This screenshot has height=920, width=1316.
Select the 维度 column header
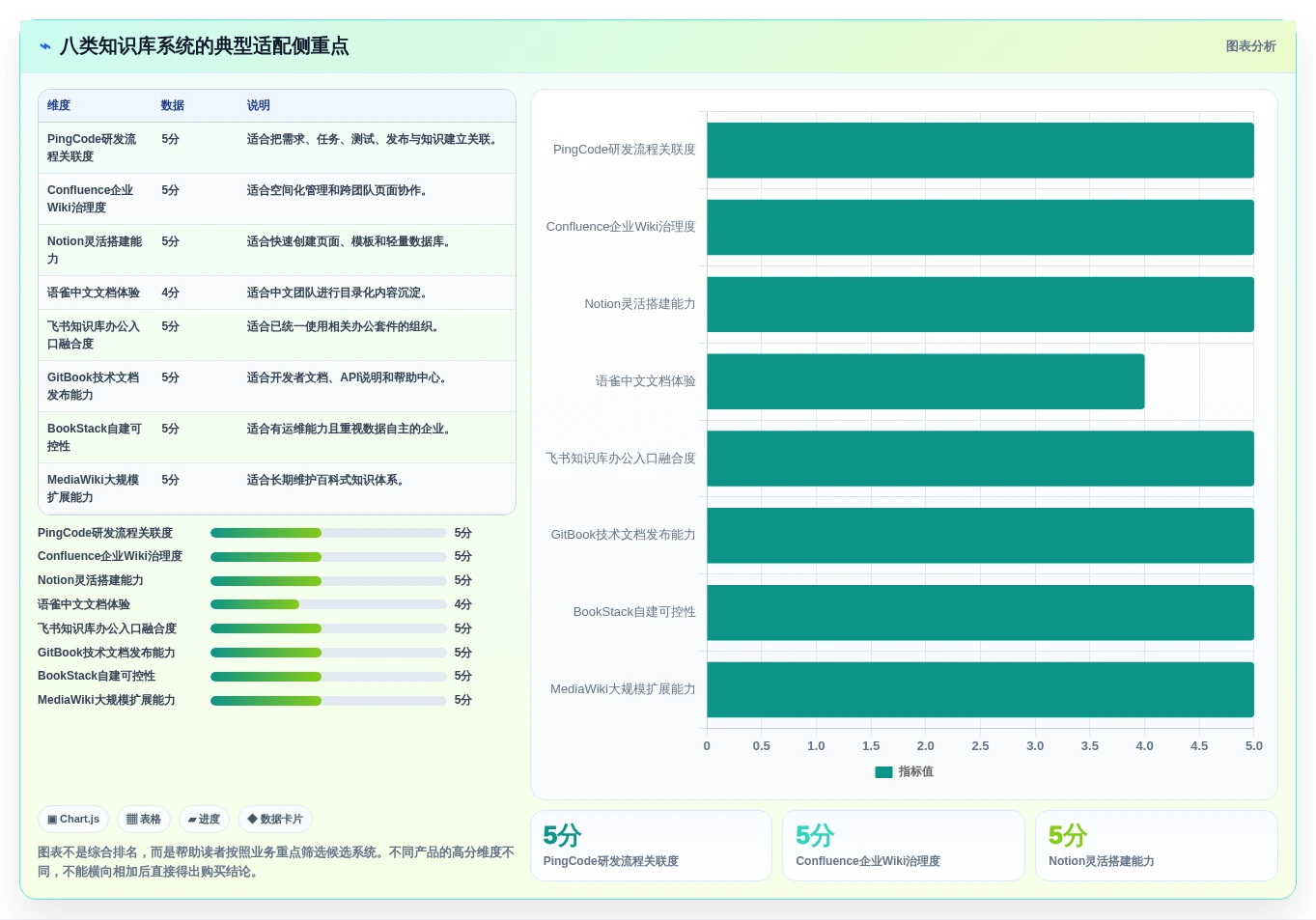(x=59, y=105)
